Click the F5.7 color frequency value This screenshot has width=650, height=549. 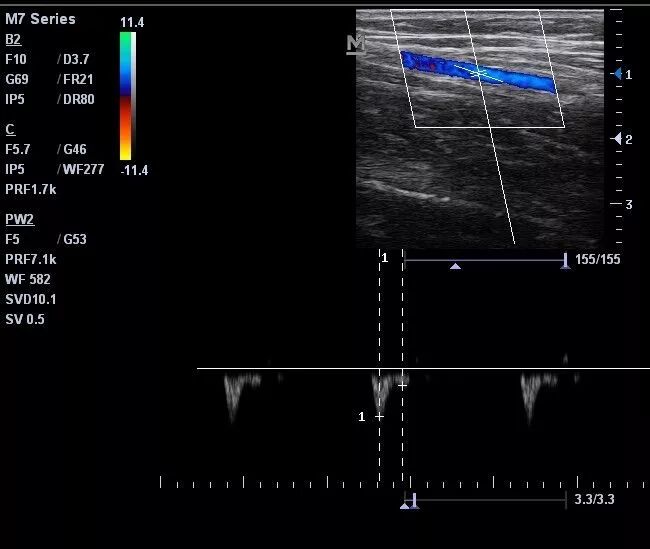click(x=17, y=149)
